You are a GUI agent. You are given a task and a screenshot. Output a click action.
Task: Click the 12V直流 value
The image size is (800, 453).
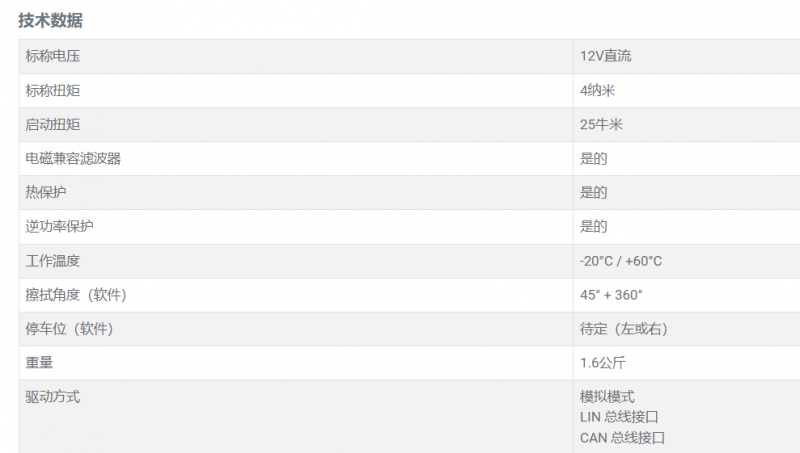pos(606,56)
